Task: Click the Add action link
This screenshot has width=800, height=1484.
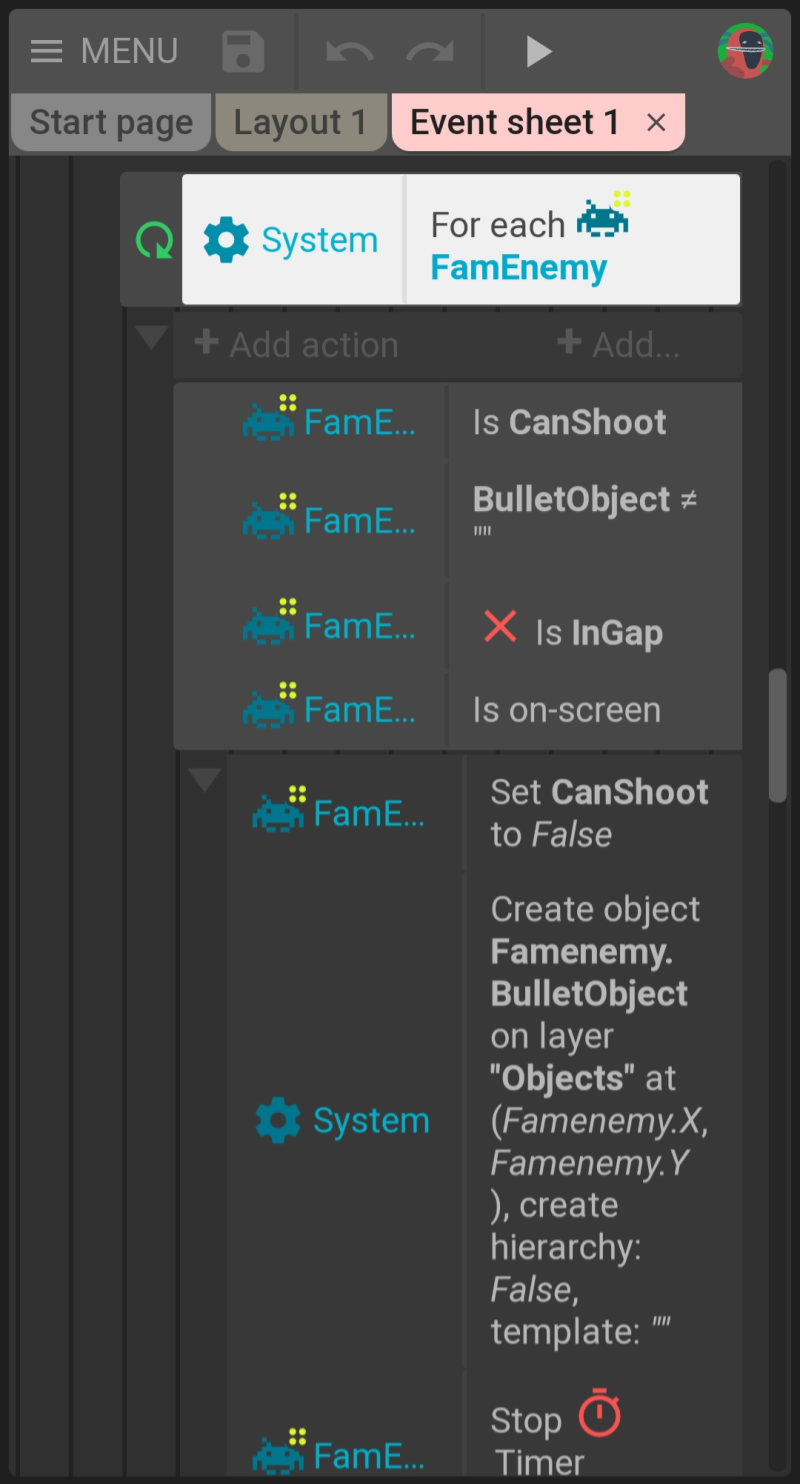Action: click(297, 345)
